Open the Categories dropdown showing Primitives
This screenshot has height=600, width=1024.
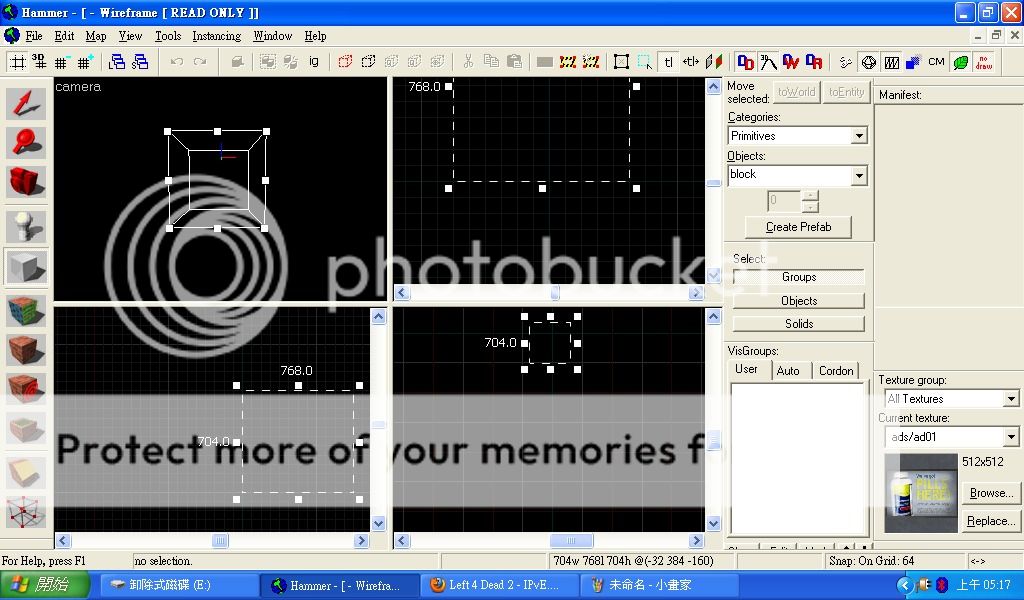797,136
